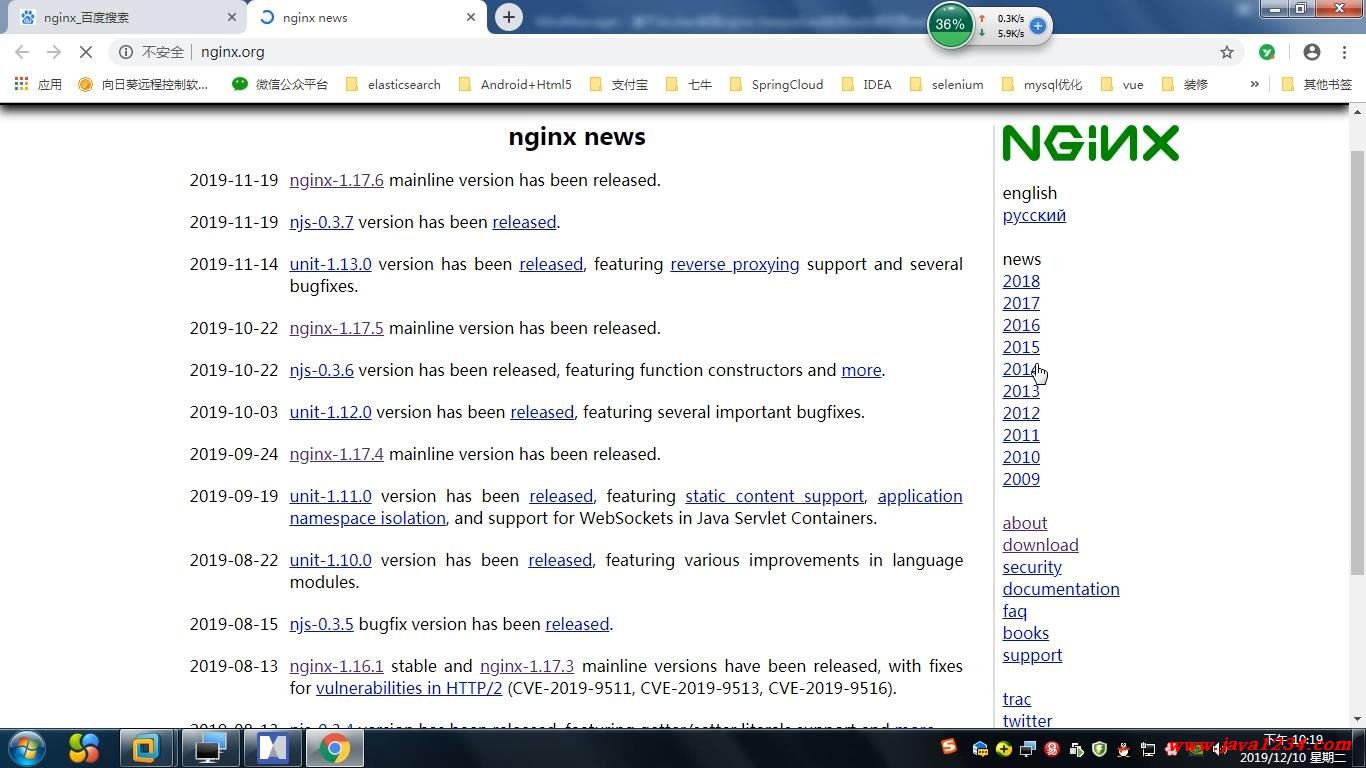Viewport: 1366px width, 768px height.
Task: Open the site info icon beside 不安全
Action: click(x=126, y=52)
